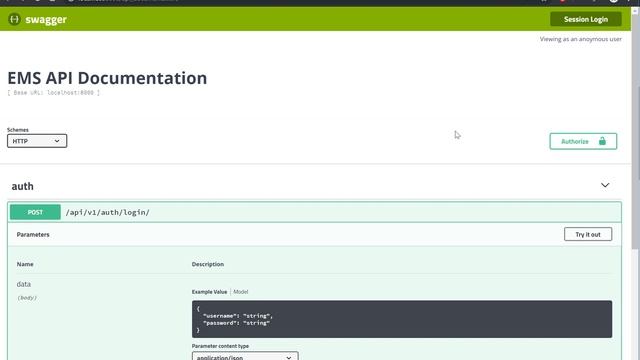Collapse the auth section chevron
640x360 pixels.
tap(605, 185)
